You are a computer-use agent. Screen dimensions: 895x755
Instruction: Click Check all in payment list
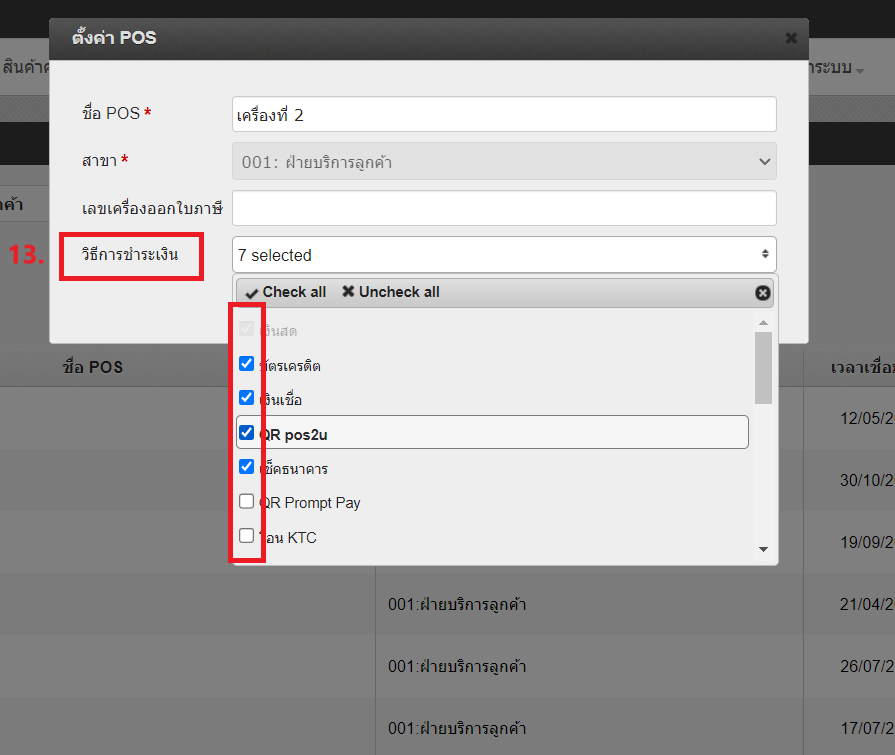click(x=286, y=292)
